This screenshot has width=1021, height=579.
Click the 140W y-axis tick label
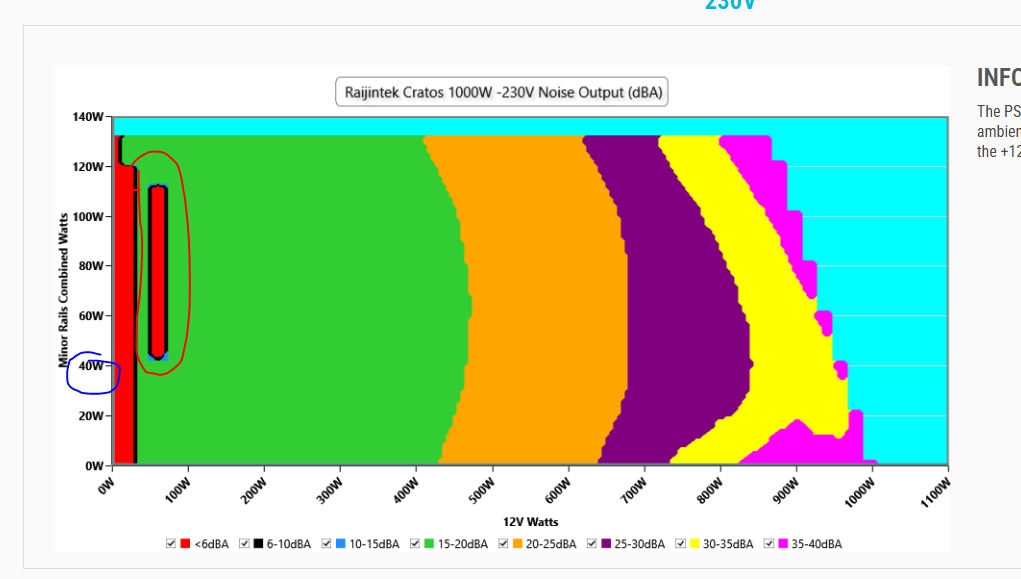tap(88, 117)
